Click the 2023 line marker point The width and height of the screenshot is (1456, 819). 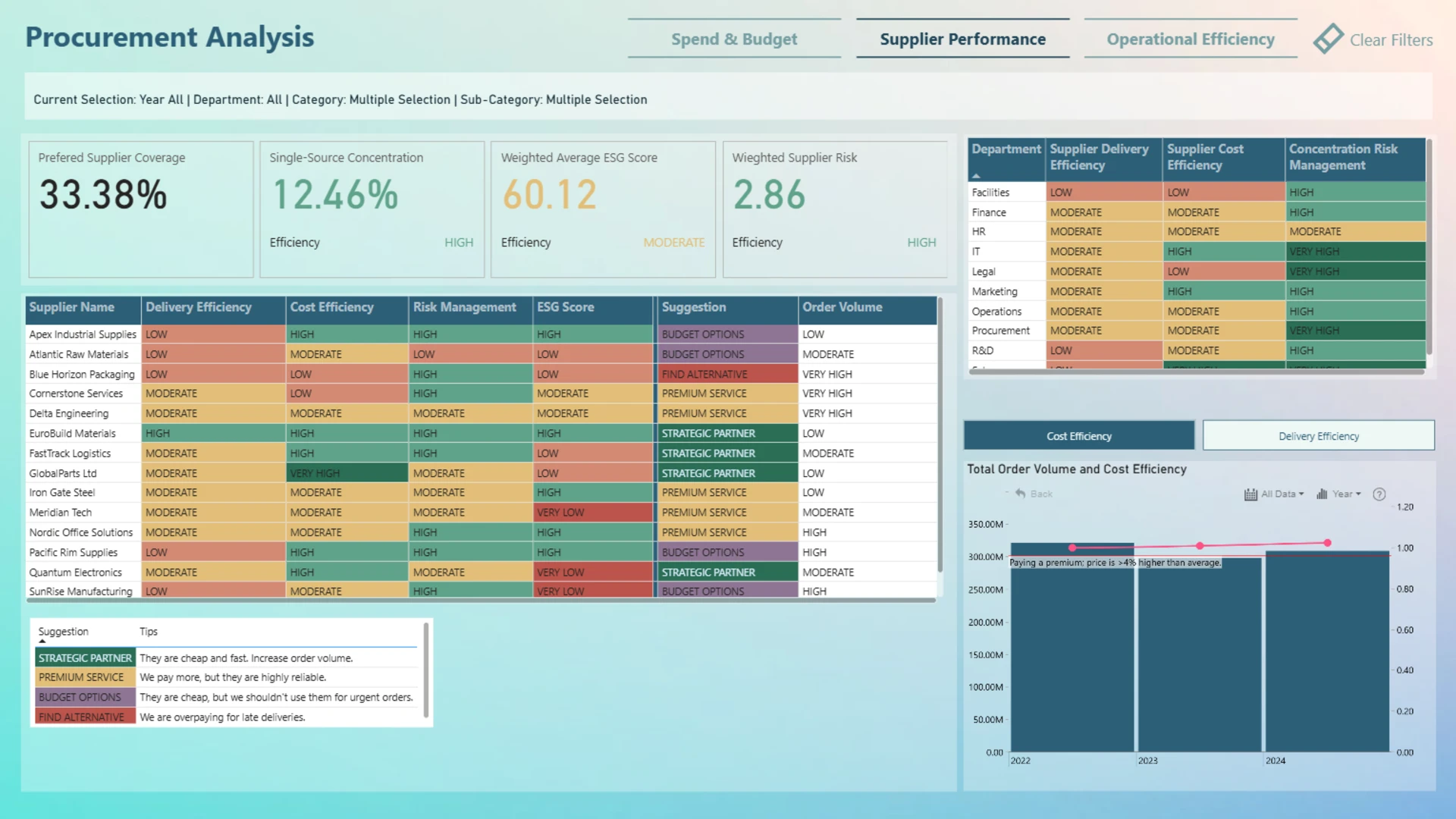point(1200,546)
